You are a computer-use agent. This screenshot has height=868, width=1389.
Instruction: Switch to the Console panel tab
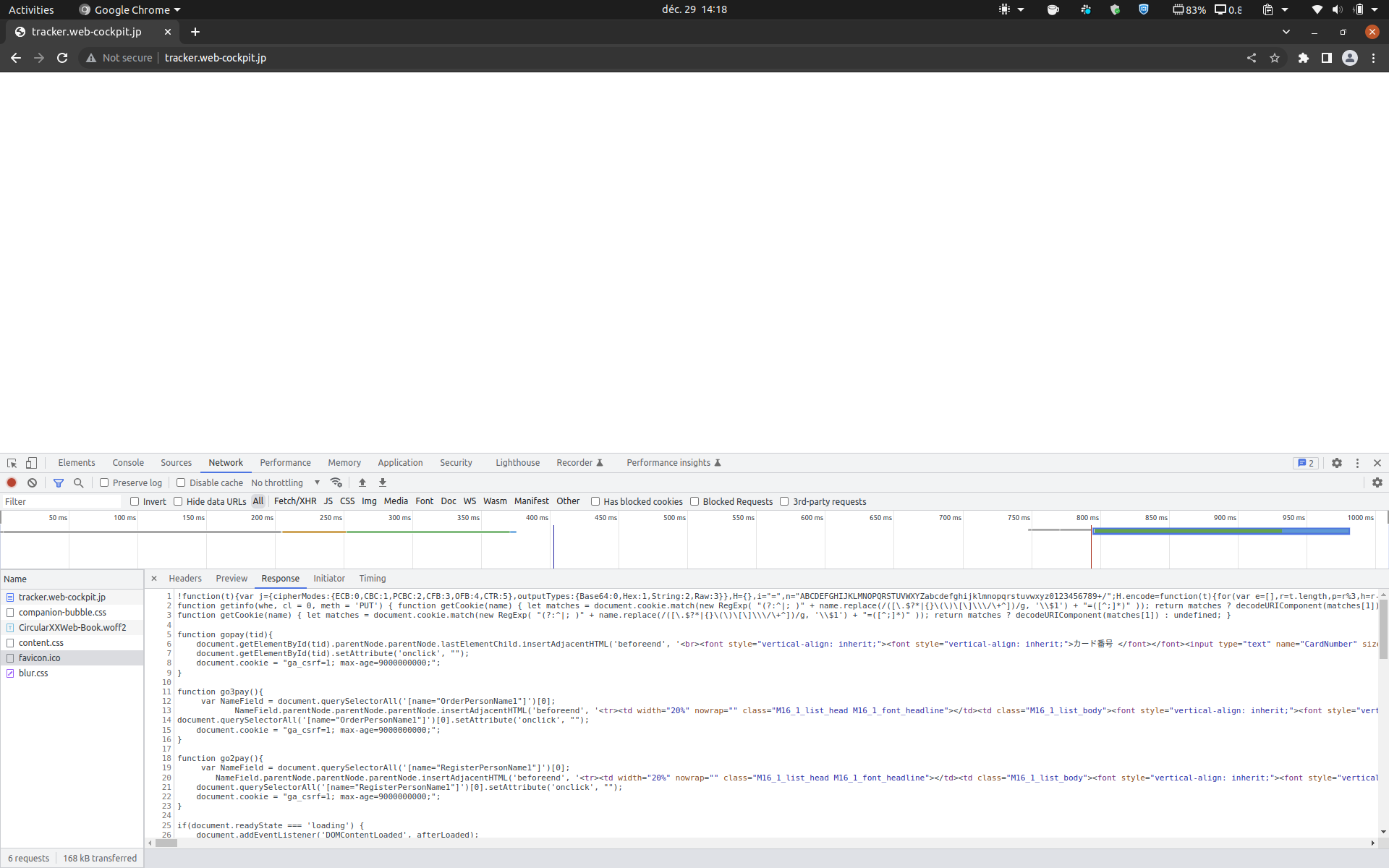point(128,463)
